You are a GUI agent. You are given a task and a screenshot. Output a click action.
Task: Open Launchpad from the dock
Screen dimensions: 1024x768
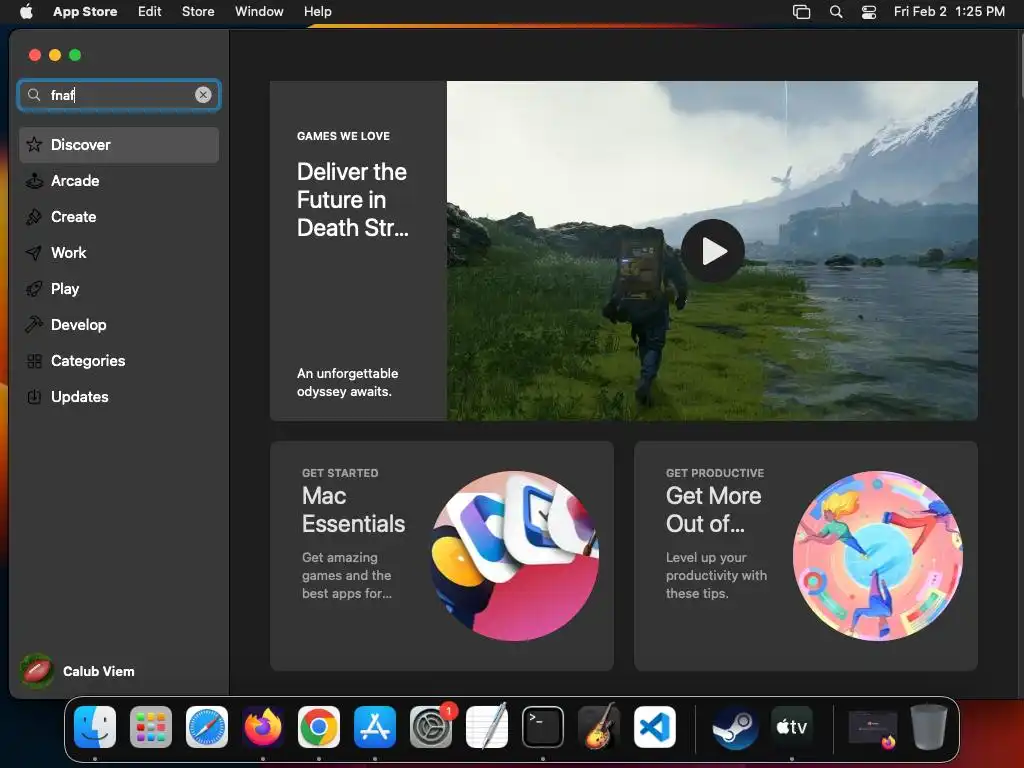click(151, 727)
